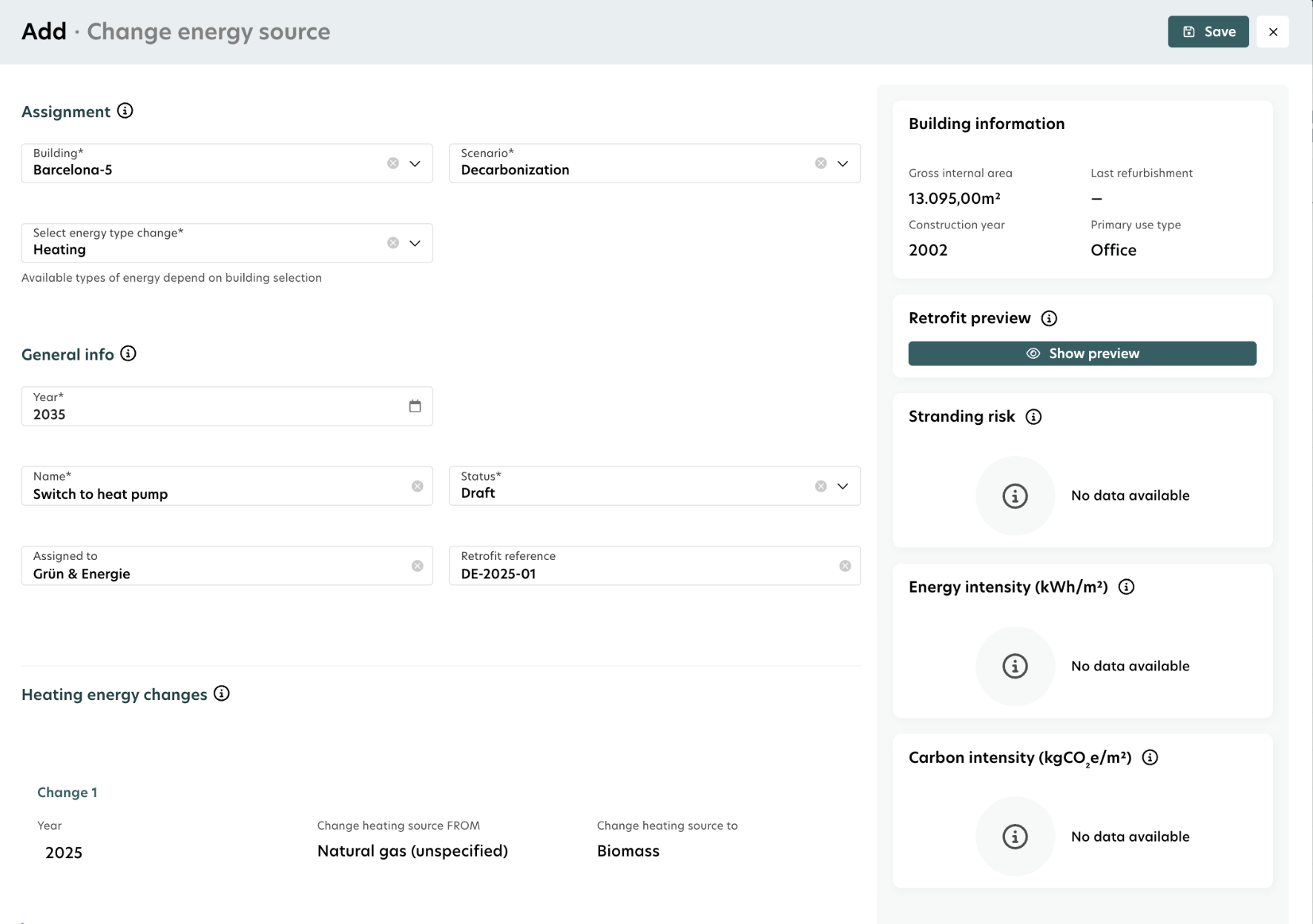Open the Year calendar picker icon

click(x=415, y=406)
